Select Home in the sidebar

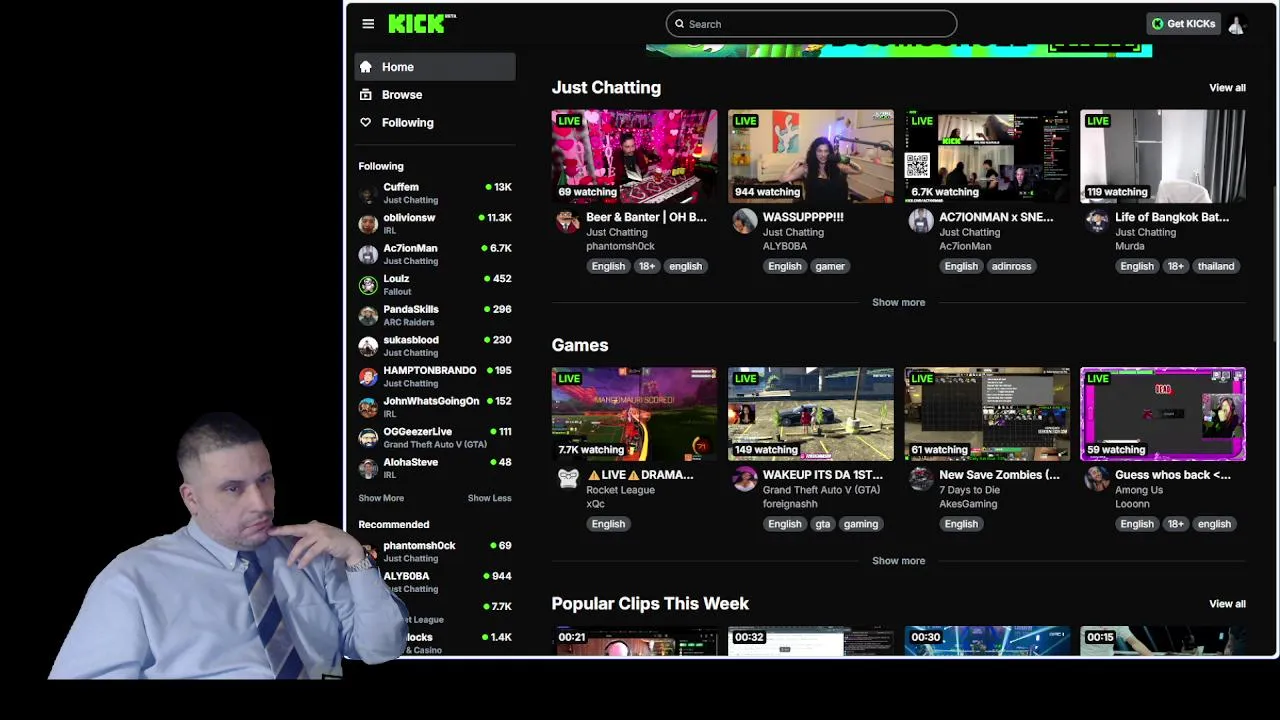click(435, 67)
